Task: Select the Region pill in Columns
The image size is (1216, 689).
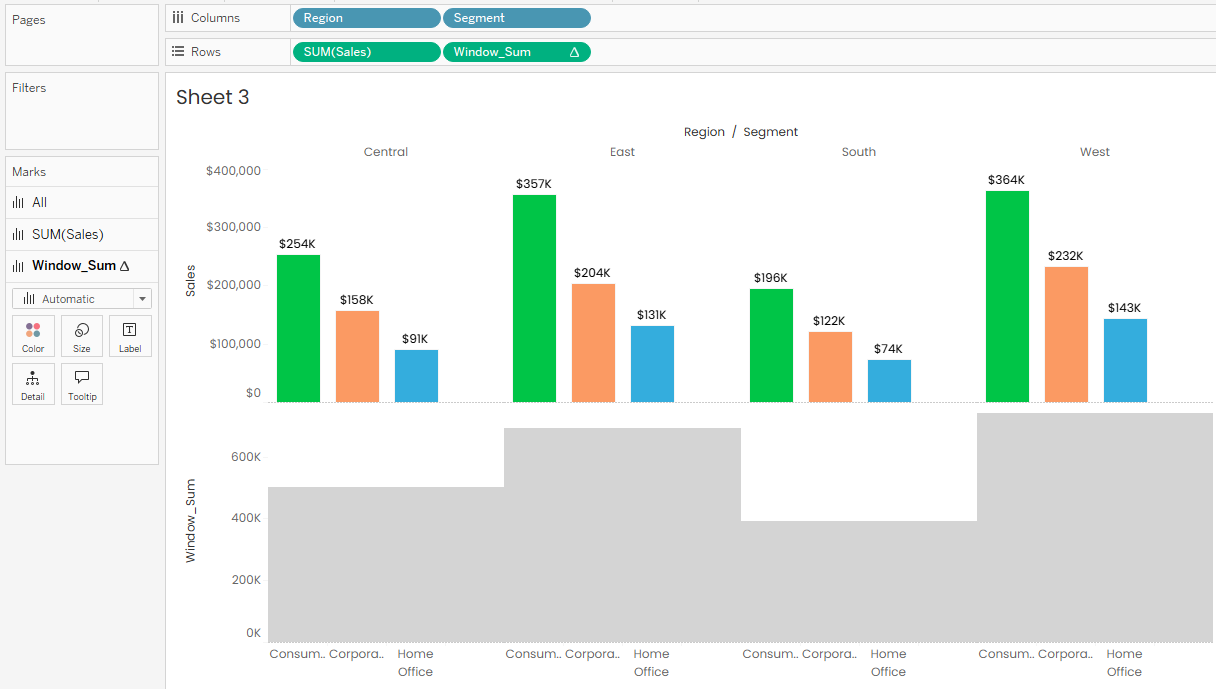Action: tap(365, 18)
